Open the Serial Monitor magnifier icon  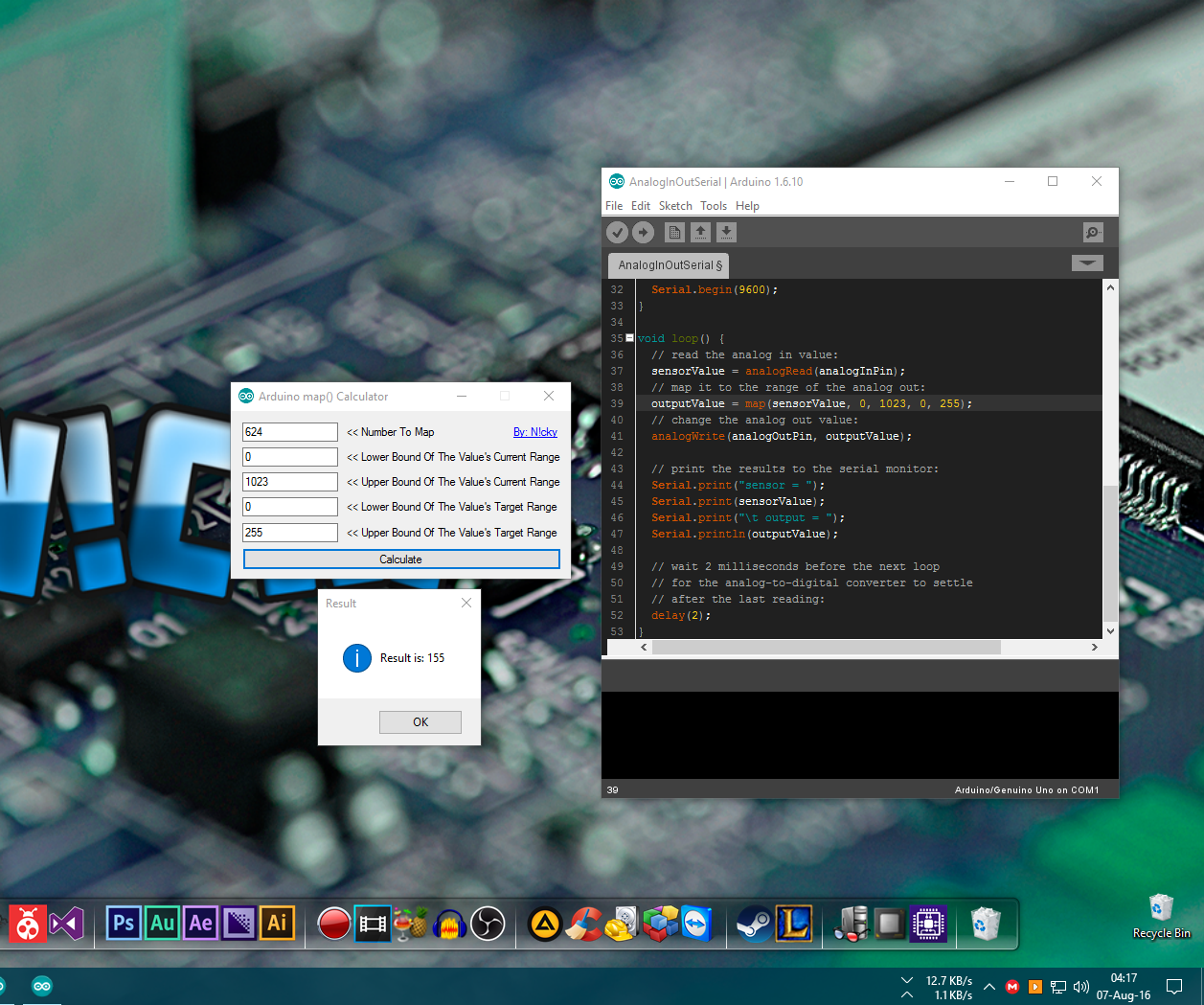1092,232
